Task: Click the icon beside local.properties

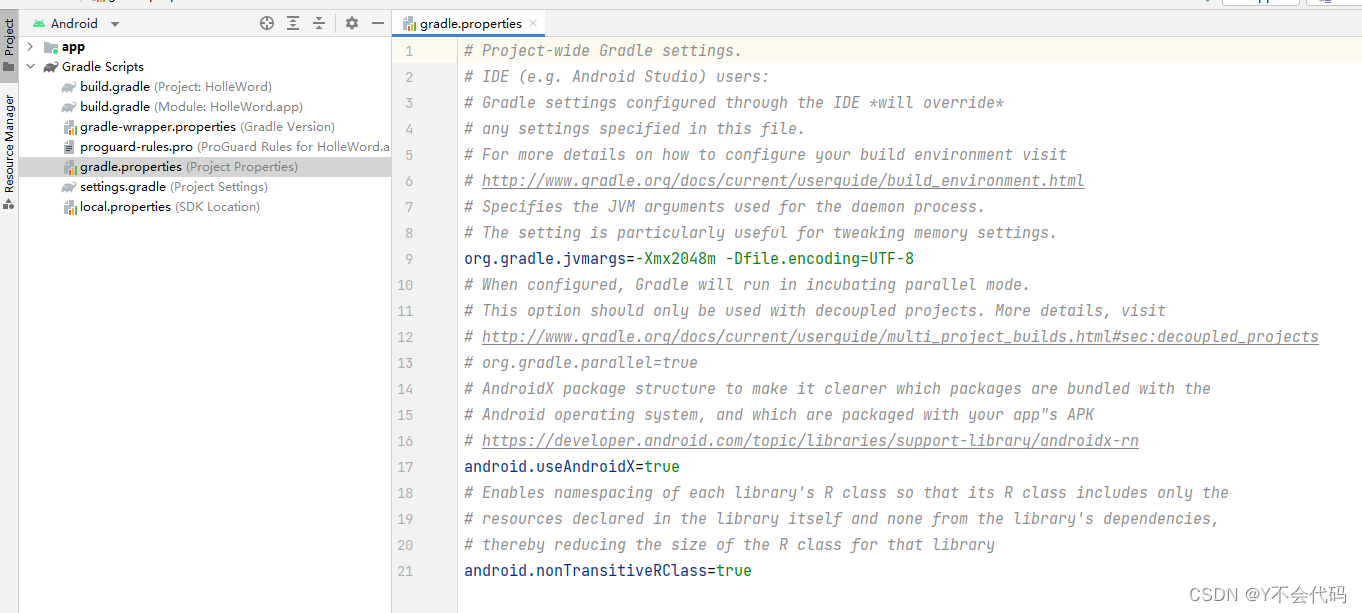Action: (x=70, y=207)
